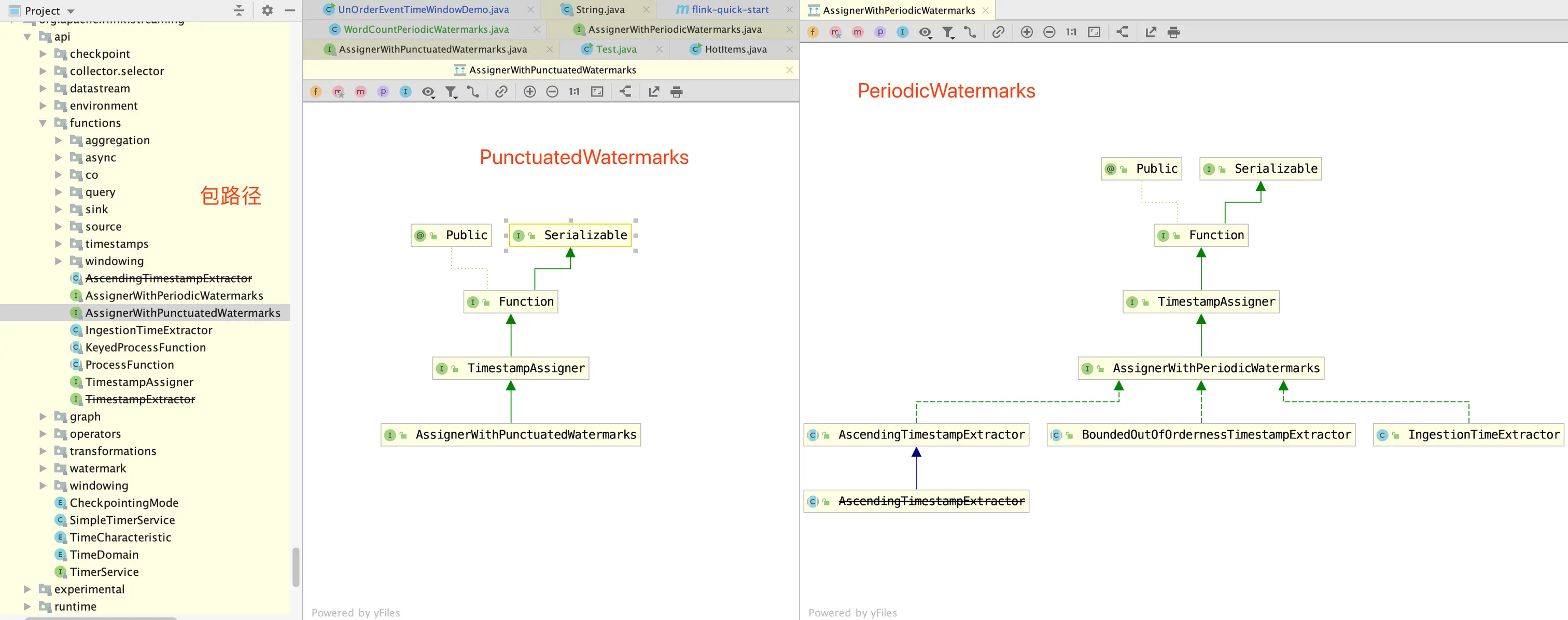This screenshot has width=1568, height=620.
Task: Open the visibility eye dropdown in the PeriodicWatermarks toolbar
Action: (925, 32)
